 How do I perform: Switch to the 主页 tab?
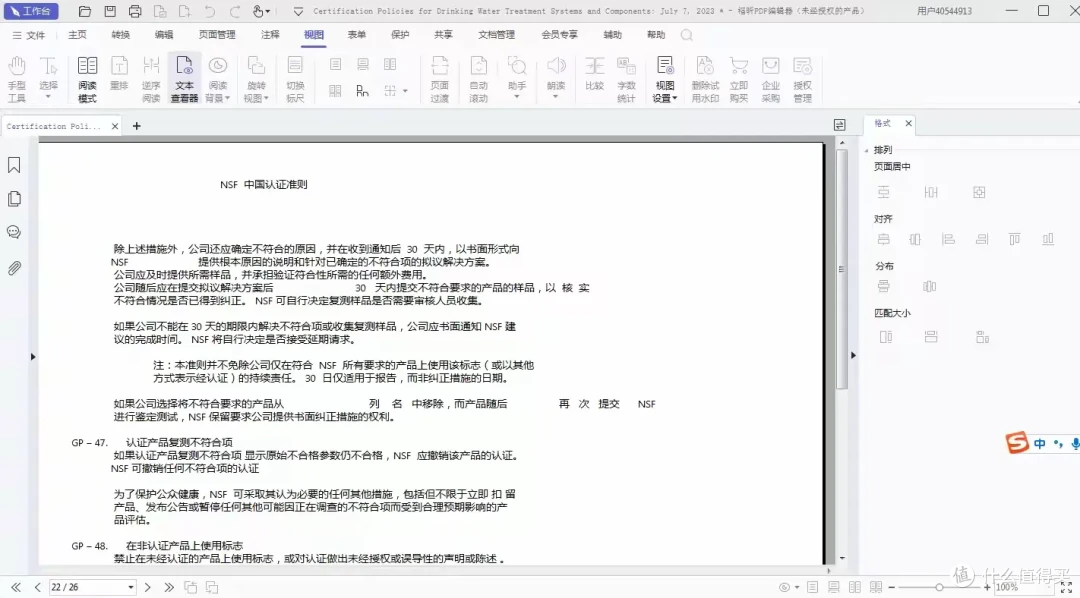pos(77,34)
